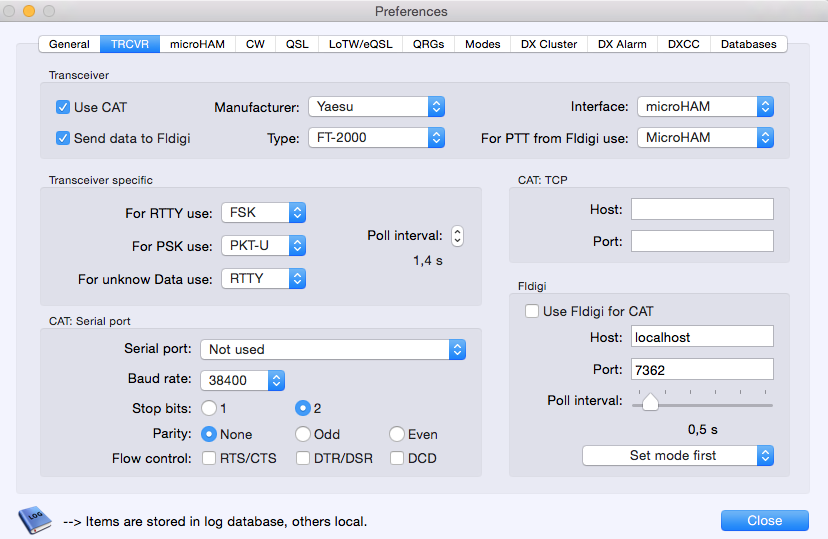Enable RTS/CTS flow control
This screenshot has height=539, width=828.
pos(210,459)
